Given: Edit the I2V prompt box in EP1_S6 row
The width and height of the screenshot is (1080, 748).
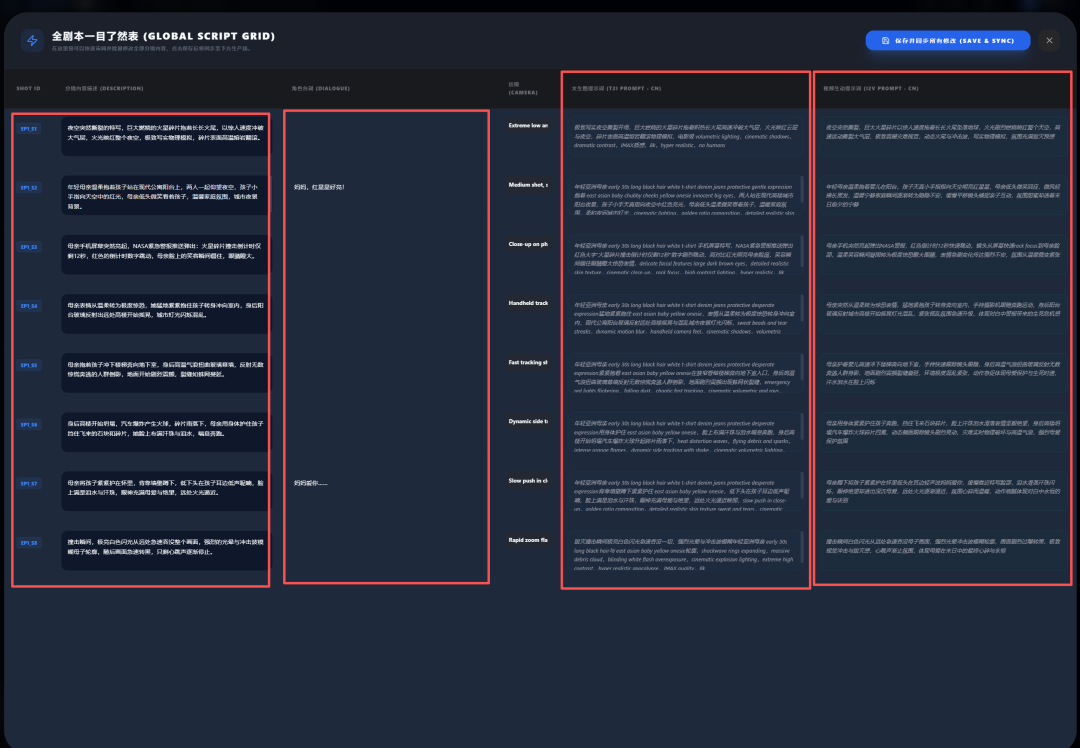Looking at the screenshot, I should [x=944, y=433].
